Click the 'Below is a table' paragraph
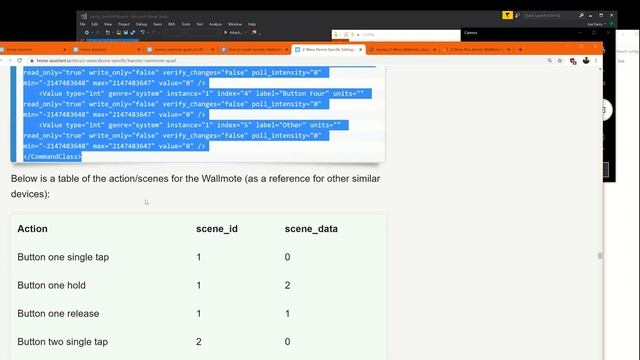Screen dimensions: 640x360 (196, 186)
